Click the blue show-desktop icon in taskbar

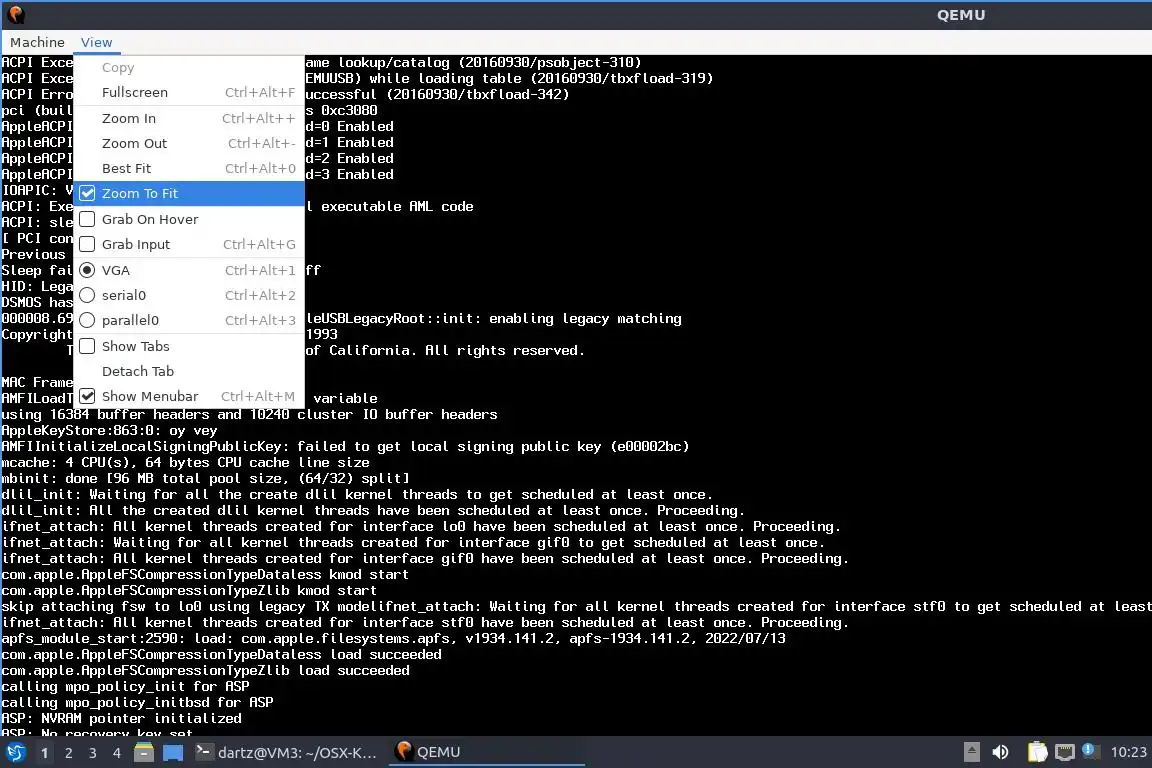173,752
